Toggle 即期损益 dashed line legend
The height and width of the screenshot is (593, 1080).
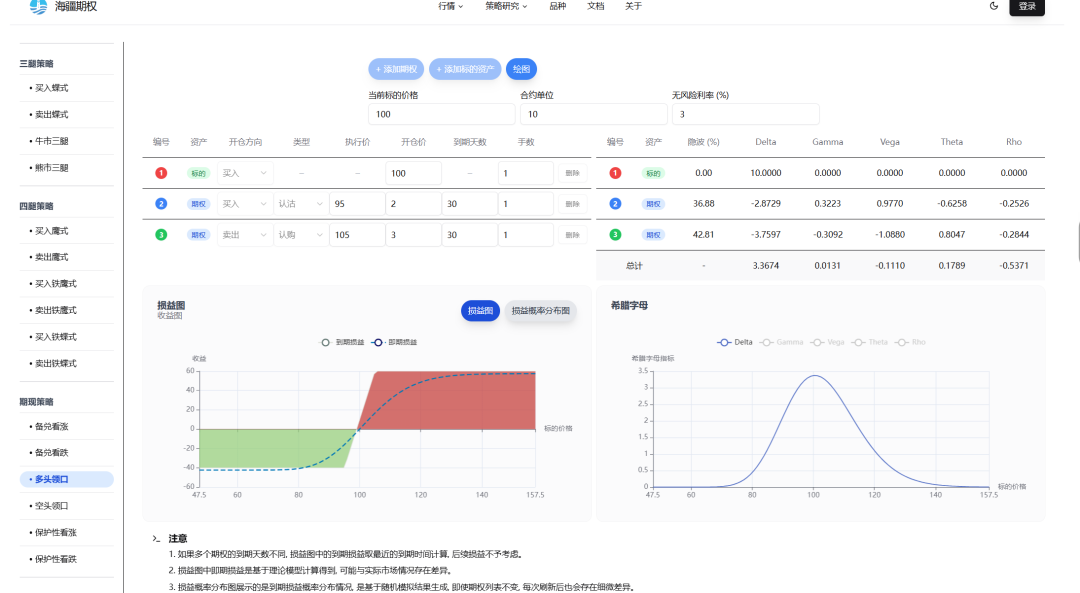[x=394, y=342]
